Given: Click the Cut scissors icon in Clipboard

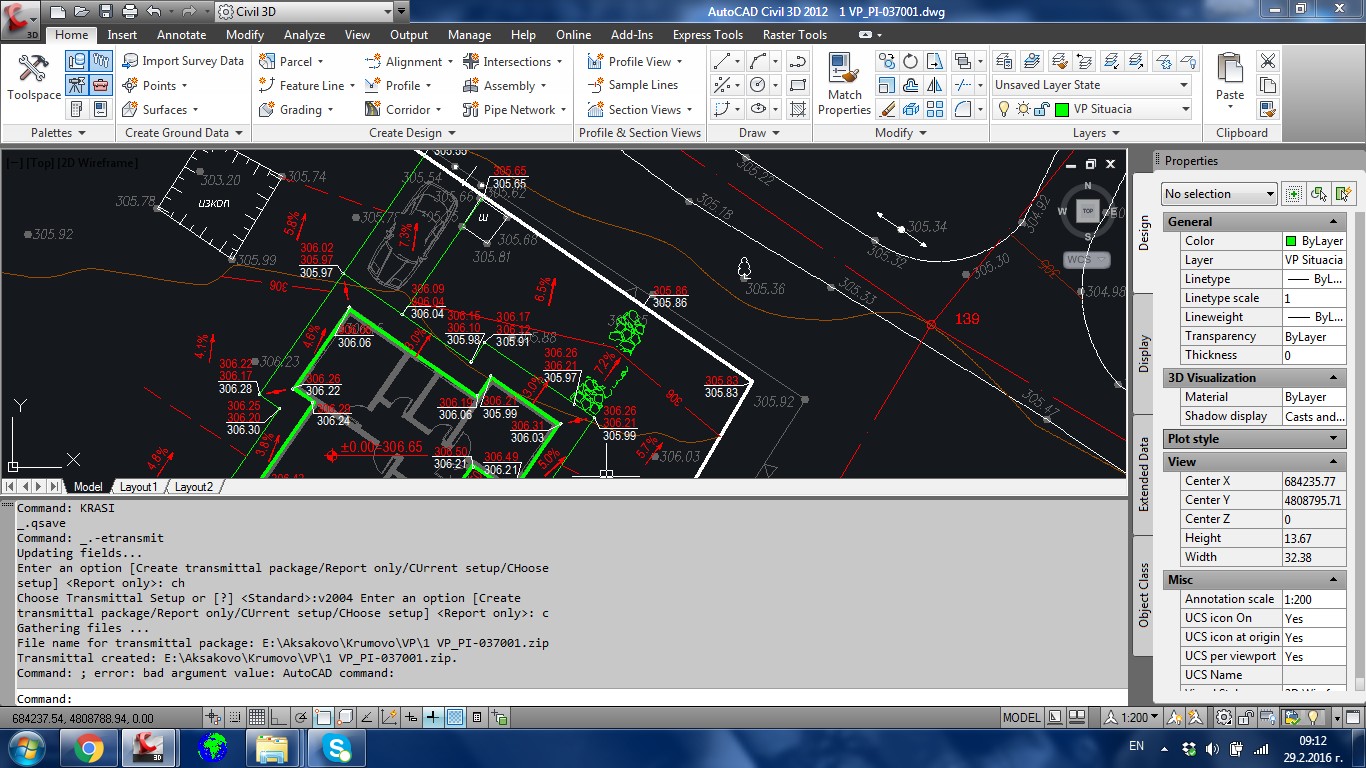Looking at the screenshot, I should (x=1267, y=61).
